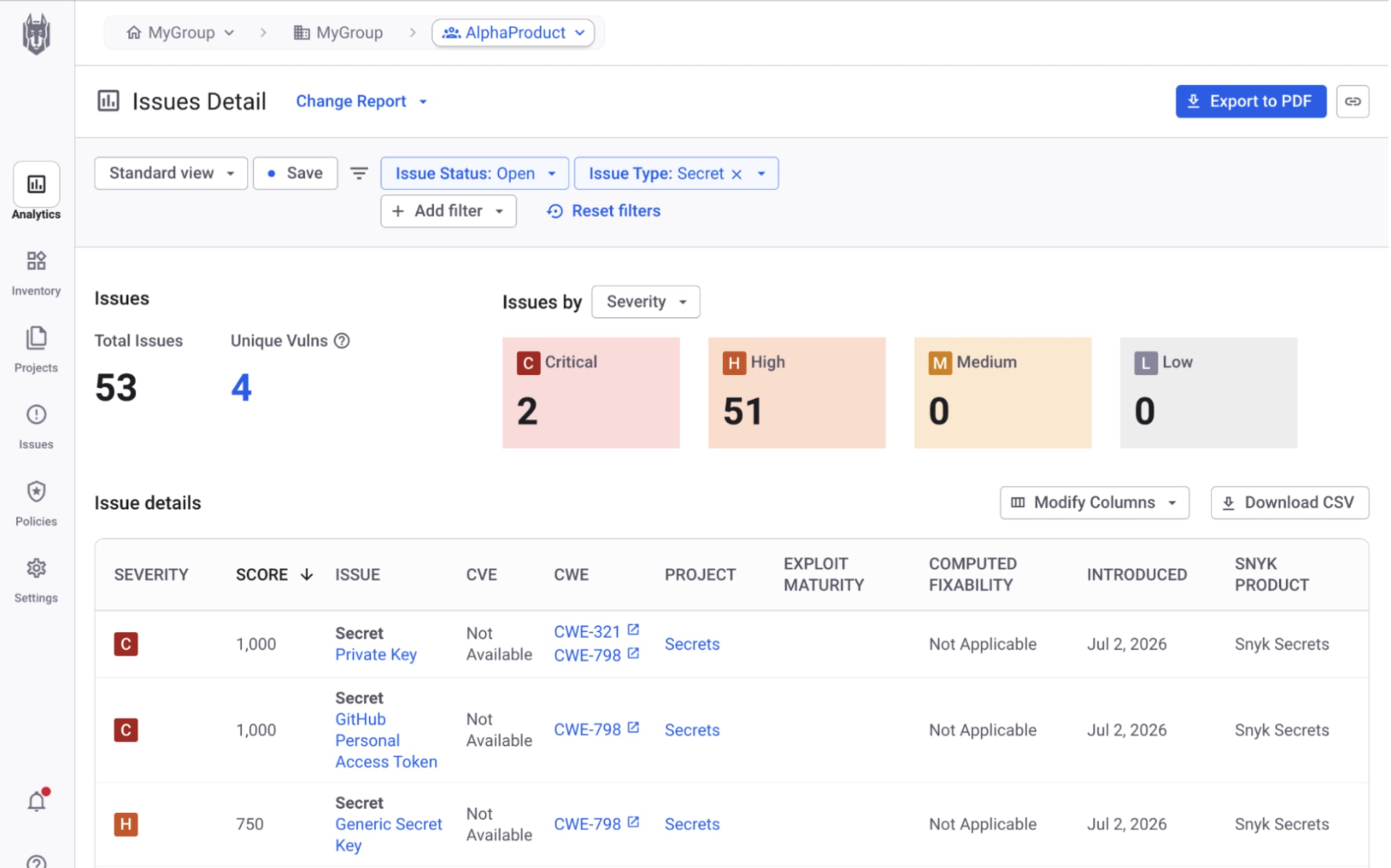Screen dimensions: 1391x868
Task: Open the Issue Status: Open filter dropdown
Action: [475, 173]
